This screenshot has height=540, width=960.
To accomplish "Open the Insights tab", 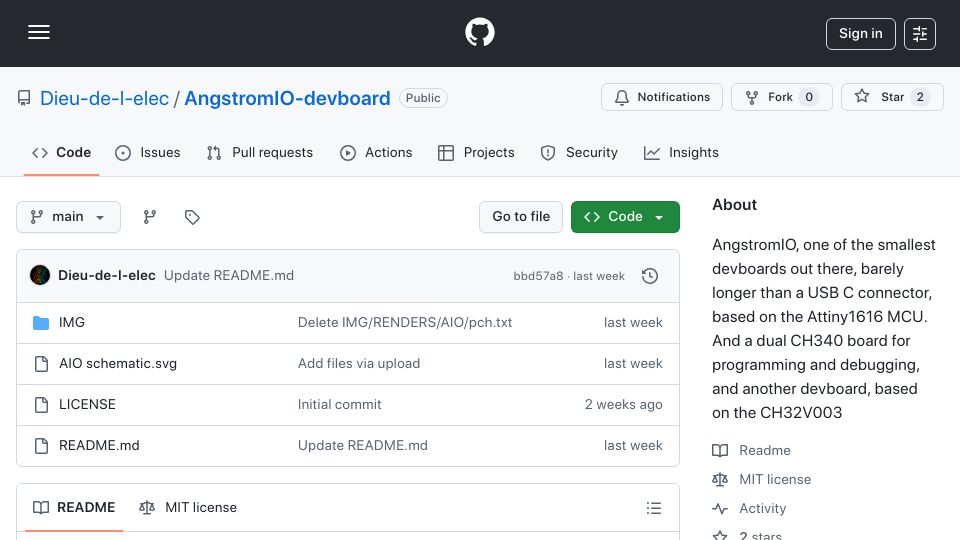I will pos(681,152).
